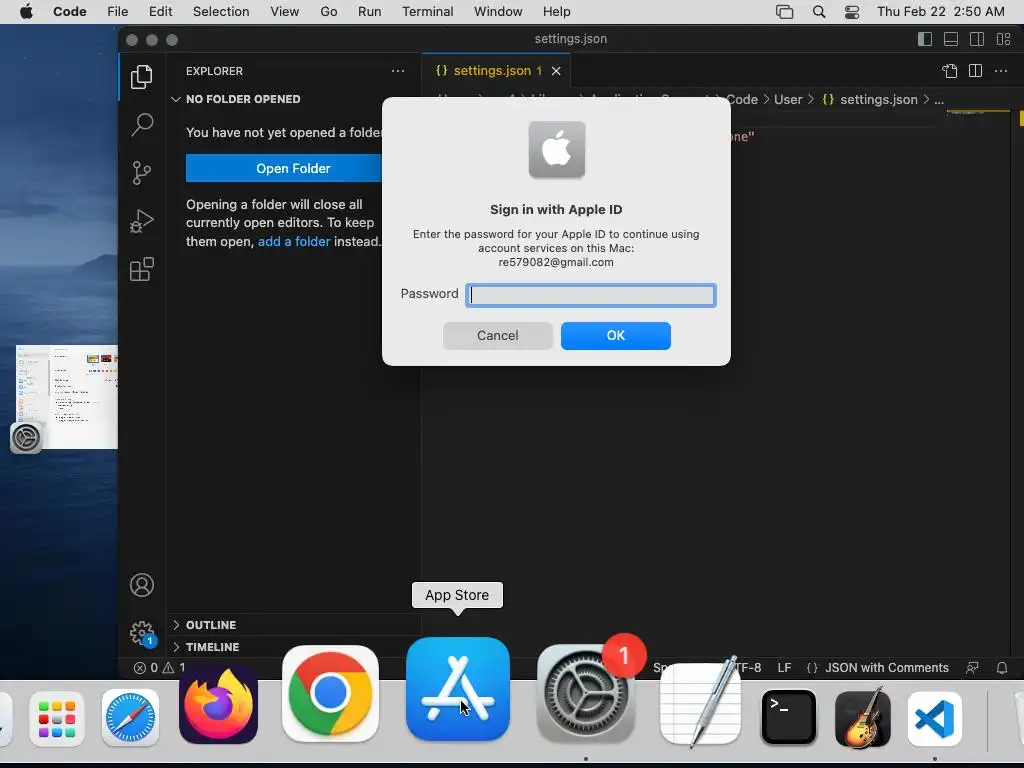This screenshot has height=768, width=1024.
Task: Click the feedback icon in status bar
Action: [x=972, y=667]
